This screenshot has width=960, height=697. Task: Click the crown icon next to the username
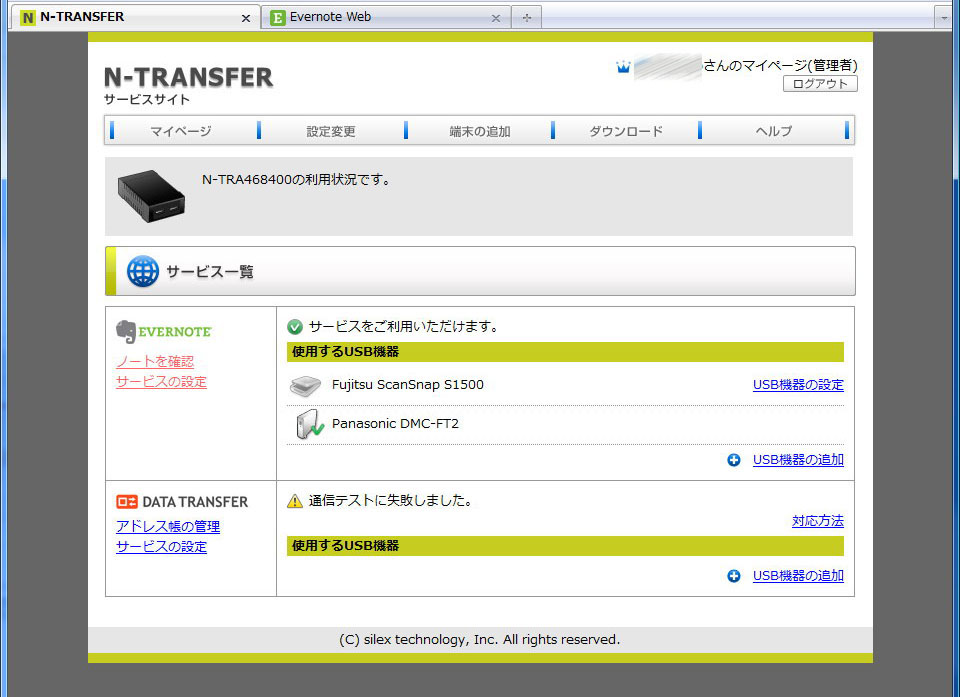click(x=623, y=67)
